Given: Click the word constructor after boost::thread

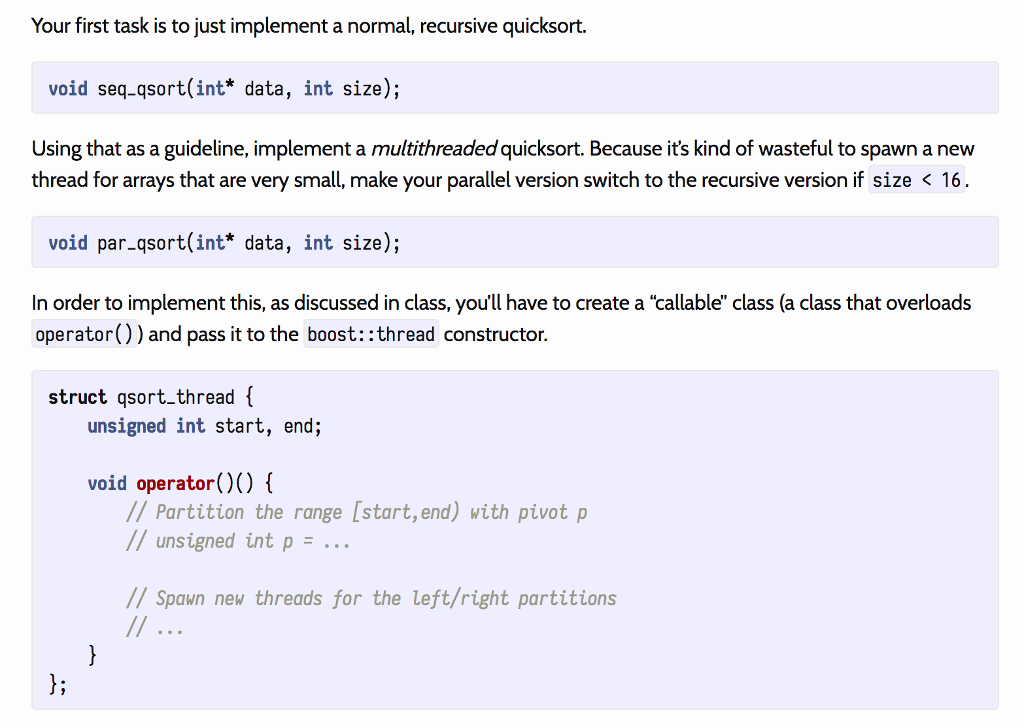Looking at the screenshot, I should click(x=496, y=334).
